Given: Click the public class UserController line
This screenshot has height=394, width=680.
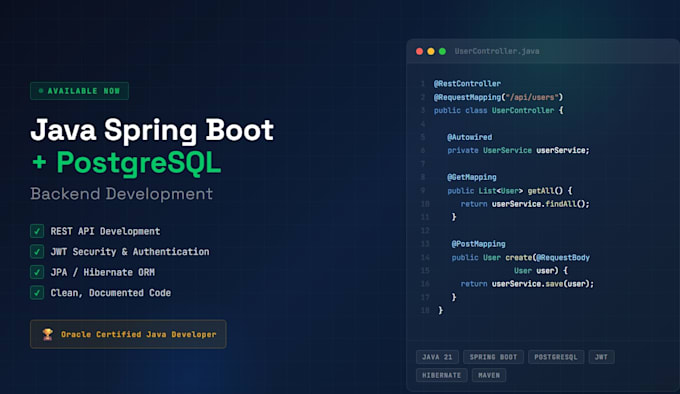Looking at the screenshot, I should click(x=498, y=111).
